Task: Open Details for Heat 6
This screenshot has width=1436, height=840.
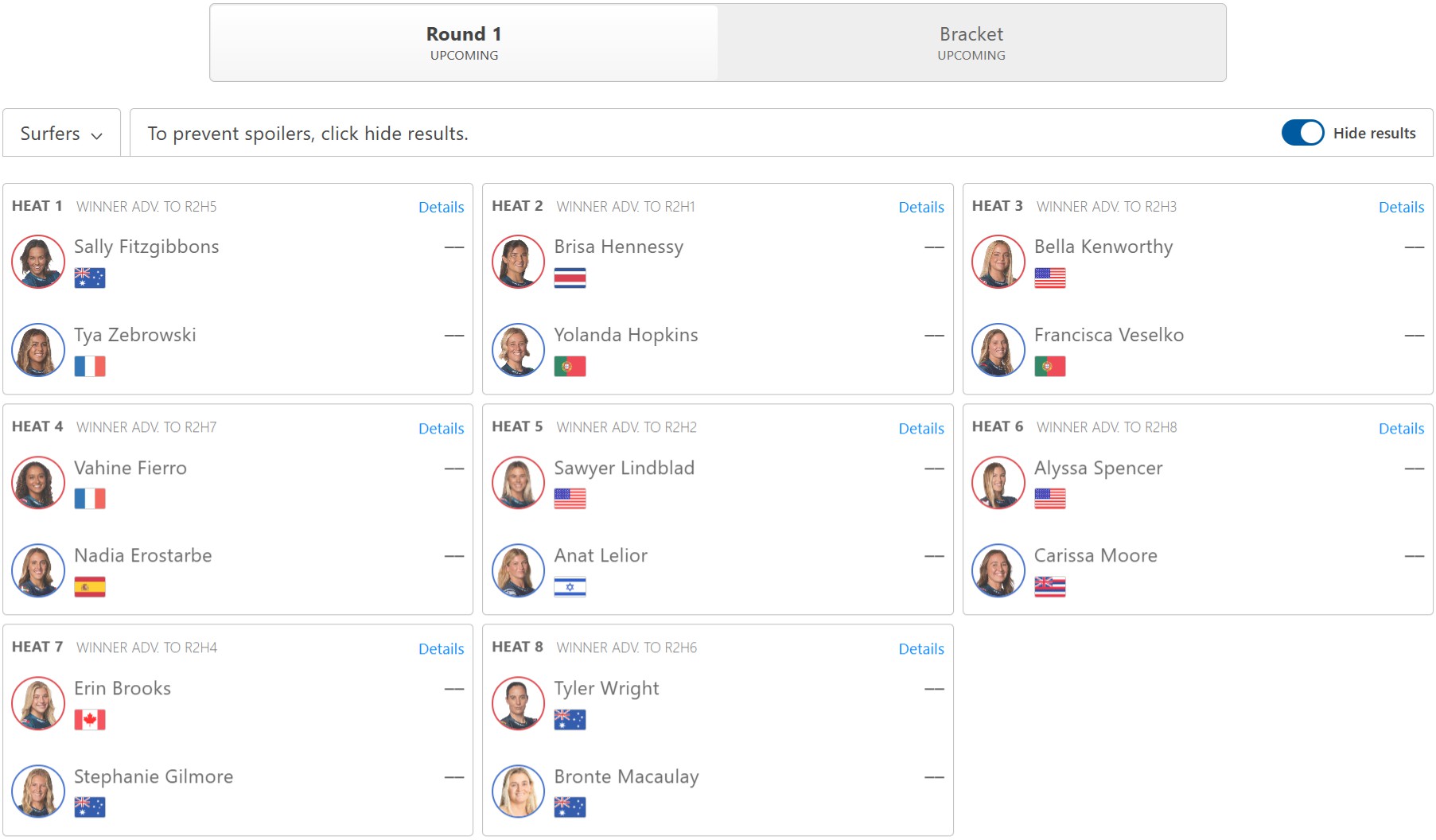Action: (1400, 428)
